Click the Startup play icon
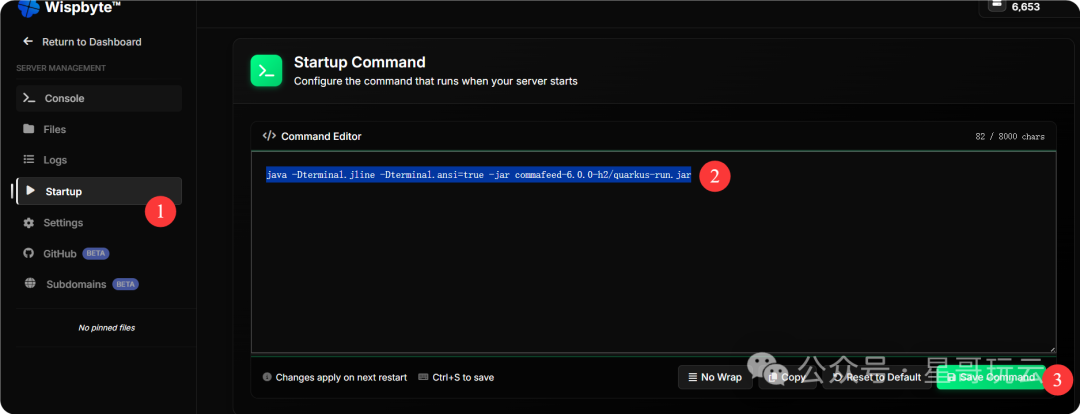Screen dimensions: 1080x414 [30, 191]
